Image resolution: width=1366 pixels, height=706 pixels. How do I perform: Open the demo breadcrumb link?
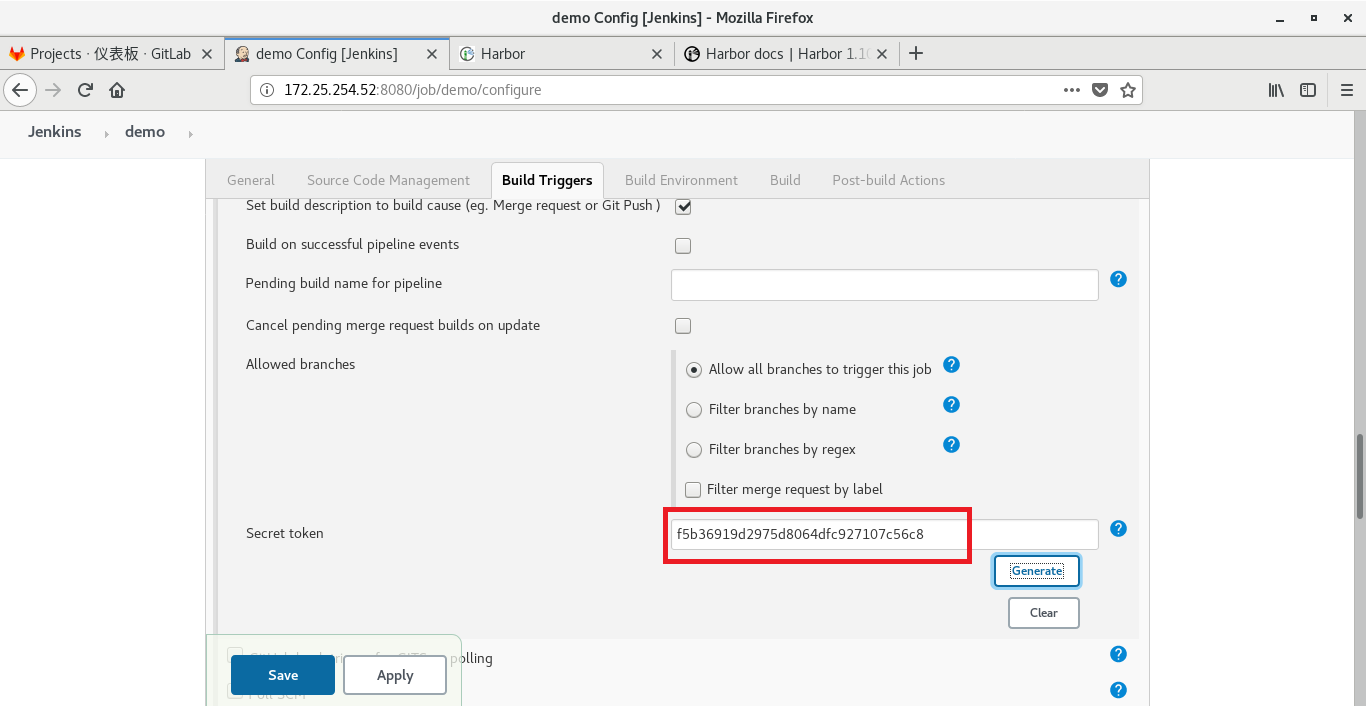(145, 132)
